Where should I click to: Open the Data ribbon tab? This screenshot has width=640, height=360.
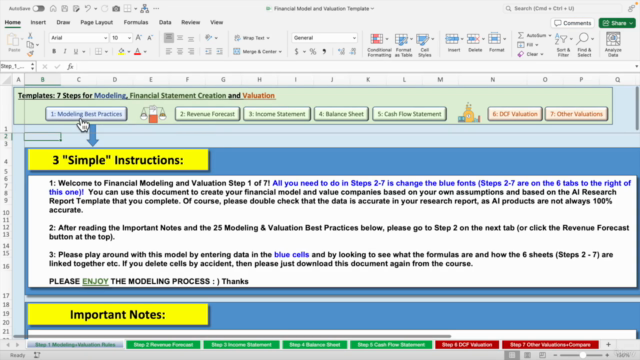pos(165,22)
